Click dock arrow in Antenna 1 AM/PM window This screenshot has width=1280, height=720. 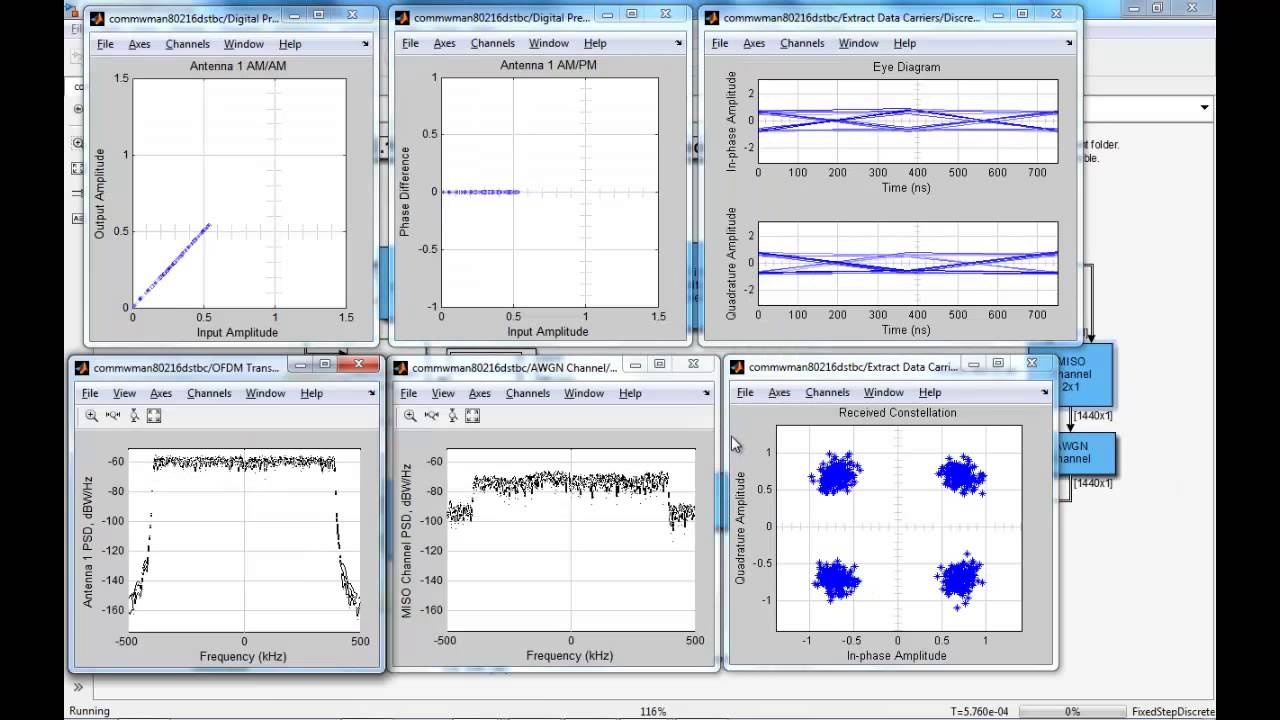click(x=679, y=44)
